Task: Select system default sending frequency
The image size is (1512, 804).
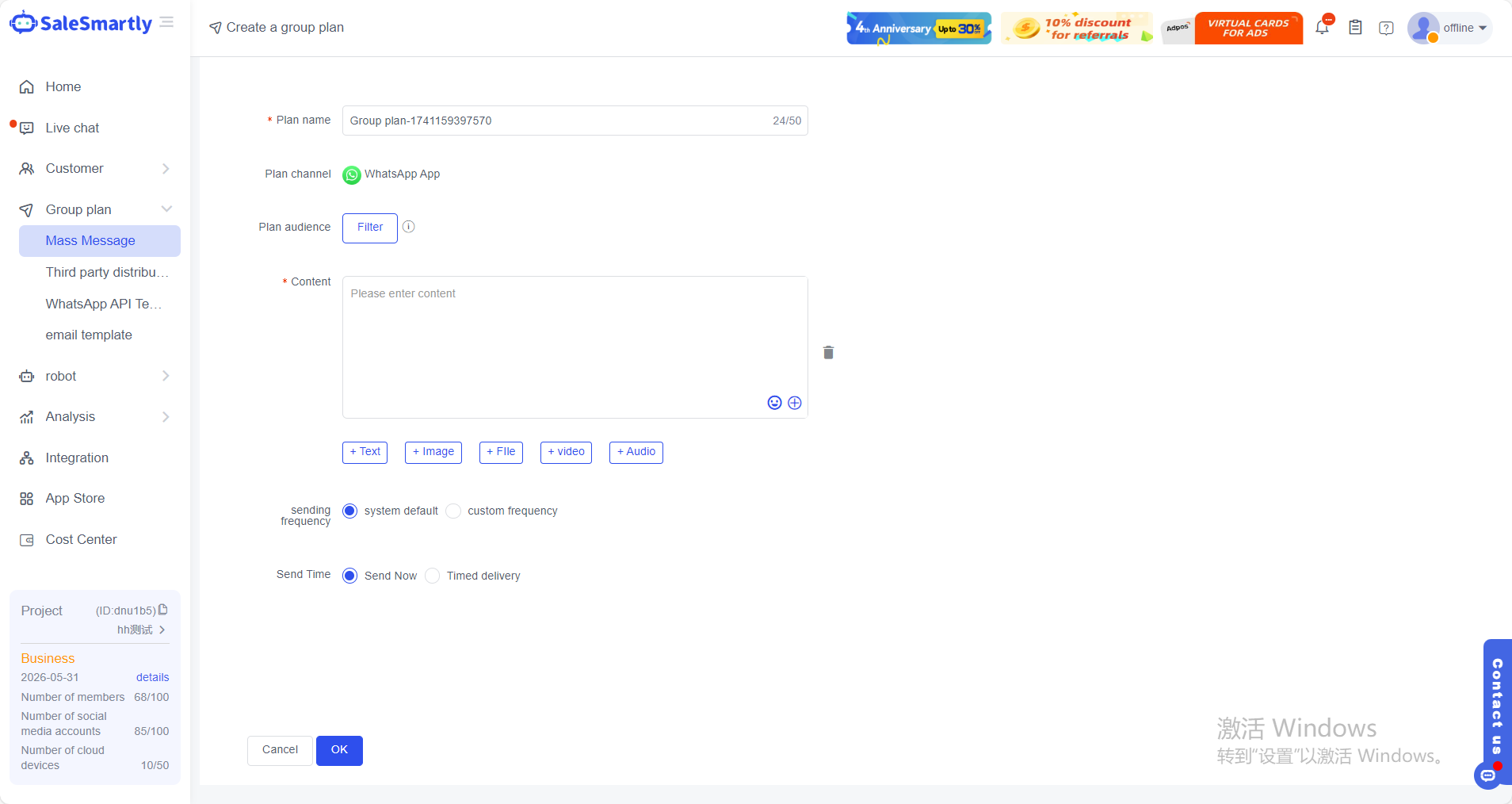Action: click(x=349, y=511)
